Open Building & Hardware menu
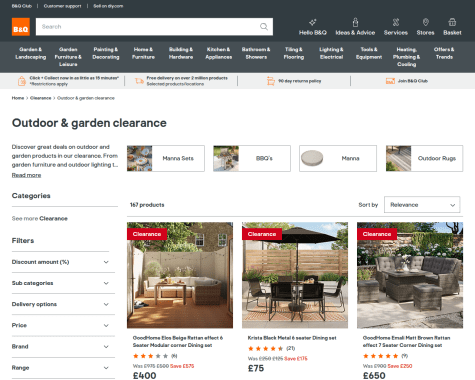The width and height of the screenshot is (475, 380). (181, 53)
